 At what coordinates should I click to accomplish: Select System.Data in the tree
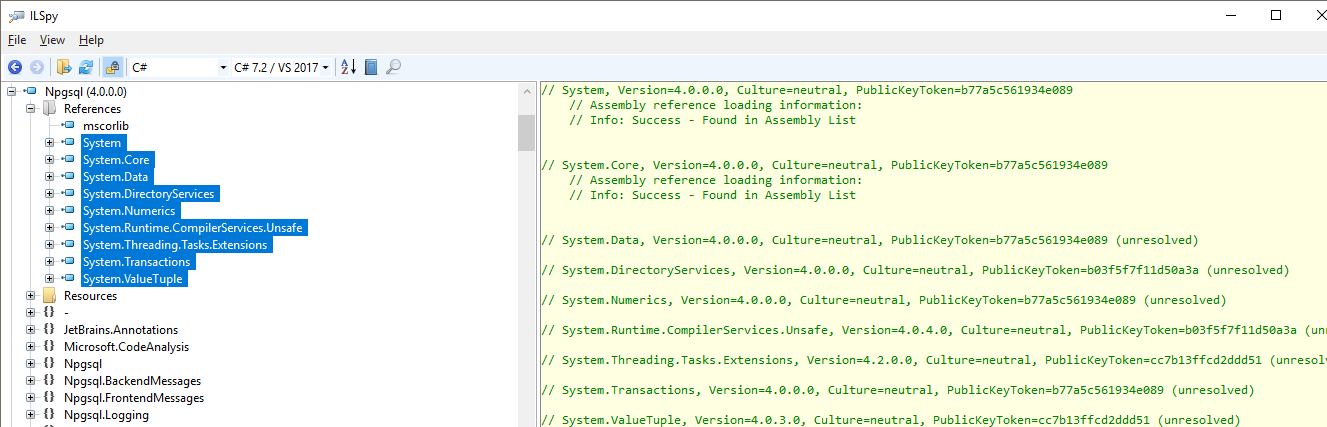coord(115,177)
